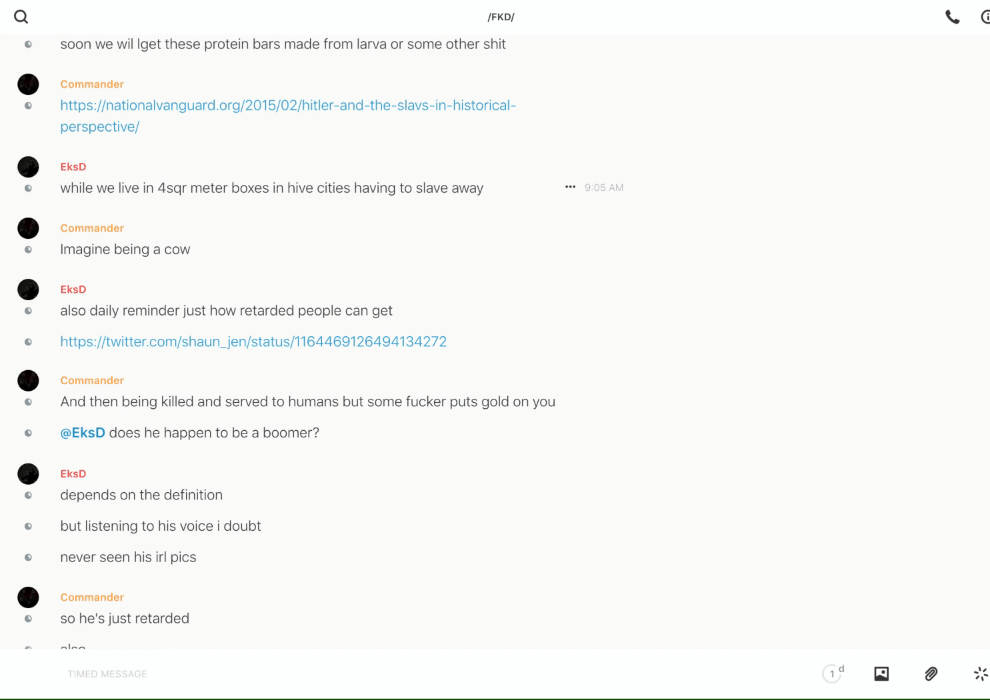Viewport: 990px width, 700px height.
Task: Click Commander's avatar above the nationalvanguard link
Action: pos(28,85)
